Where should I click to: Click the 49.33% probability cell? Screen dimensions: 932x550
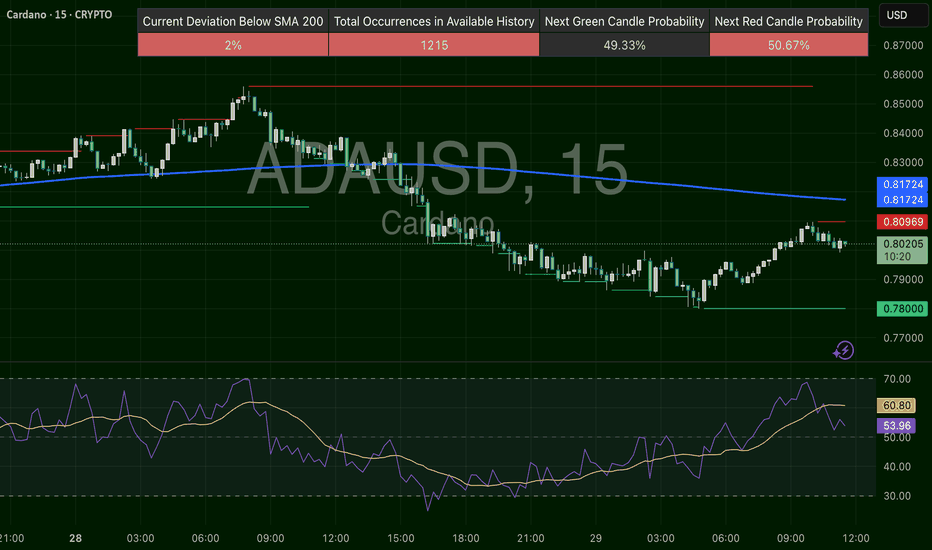[624, 45]
